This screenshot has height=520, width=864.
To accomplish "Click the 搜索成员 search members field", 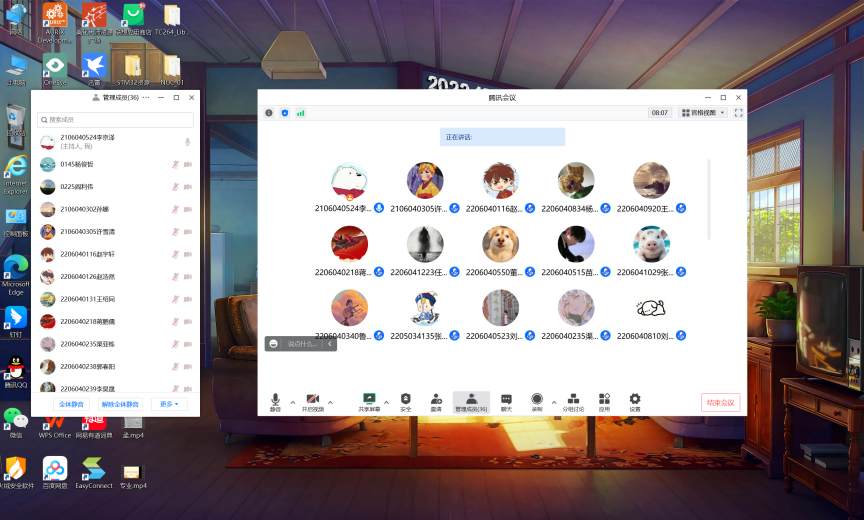I will click(115, 120).
